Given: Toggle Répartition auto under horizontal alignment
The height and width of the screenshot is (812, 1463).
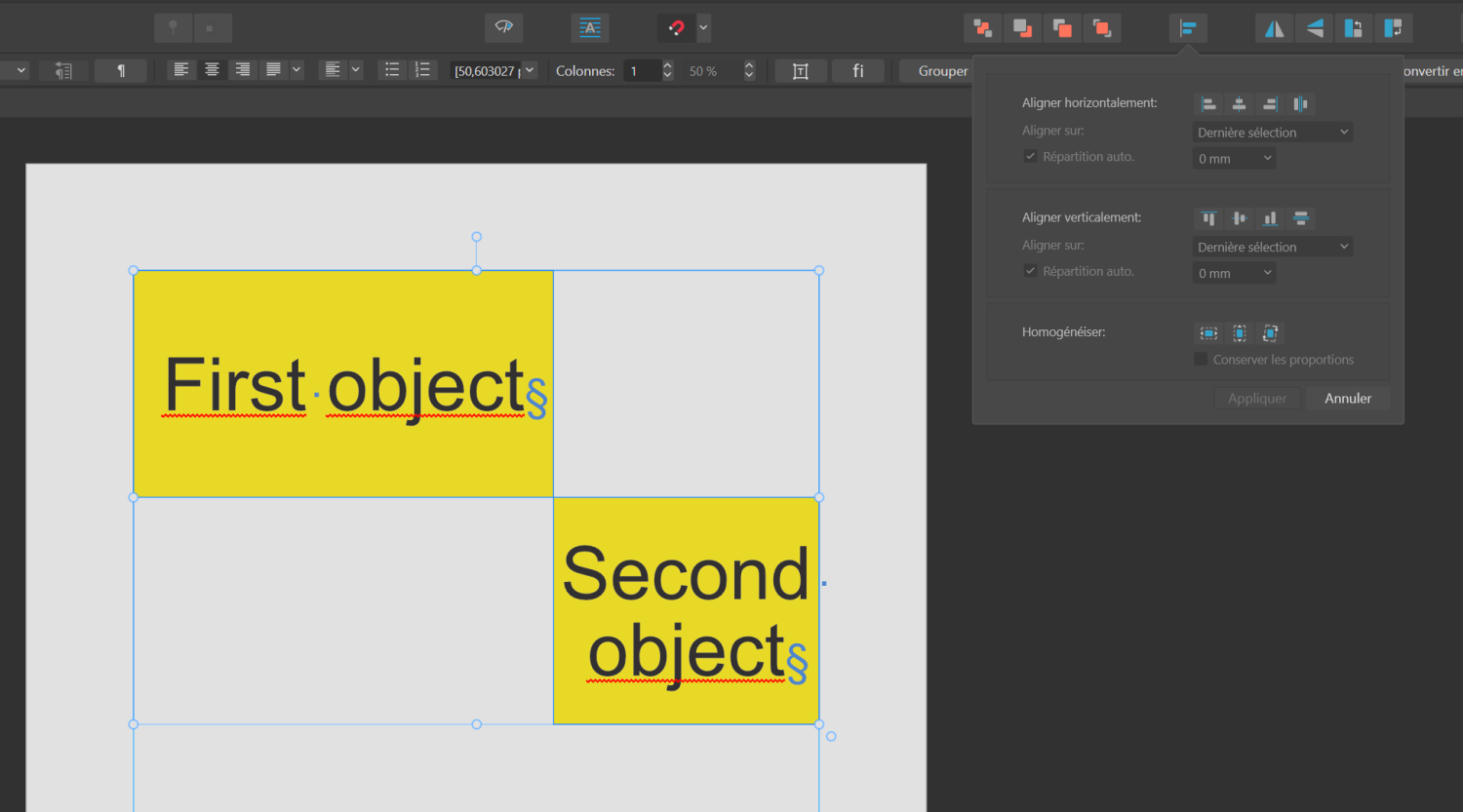Looking at the screenshot, I should tap(1030, 156).
